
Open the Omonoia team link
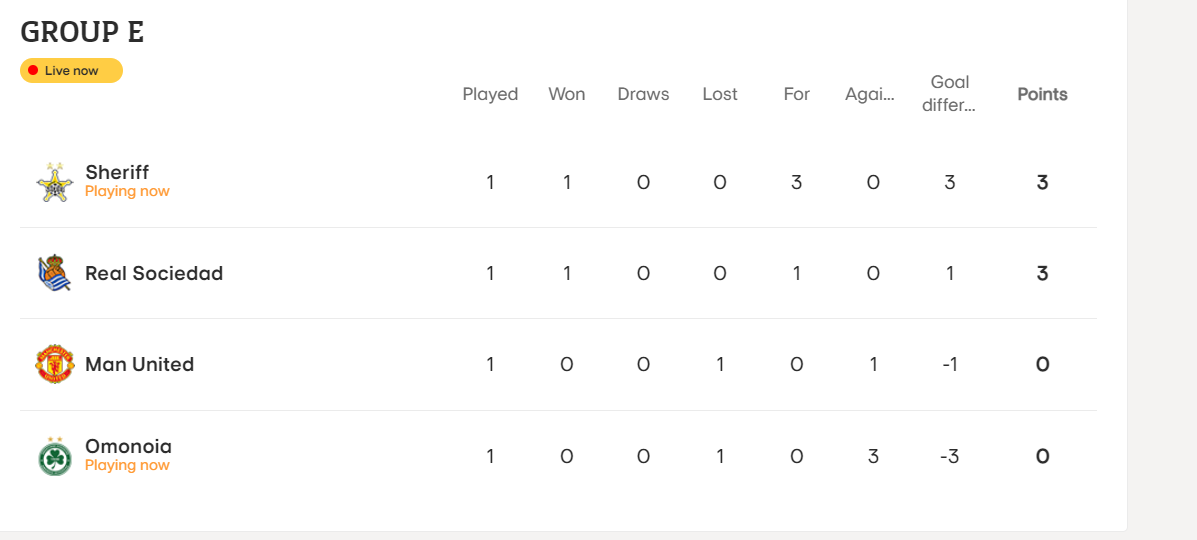[x=128, y=447]
